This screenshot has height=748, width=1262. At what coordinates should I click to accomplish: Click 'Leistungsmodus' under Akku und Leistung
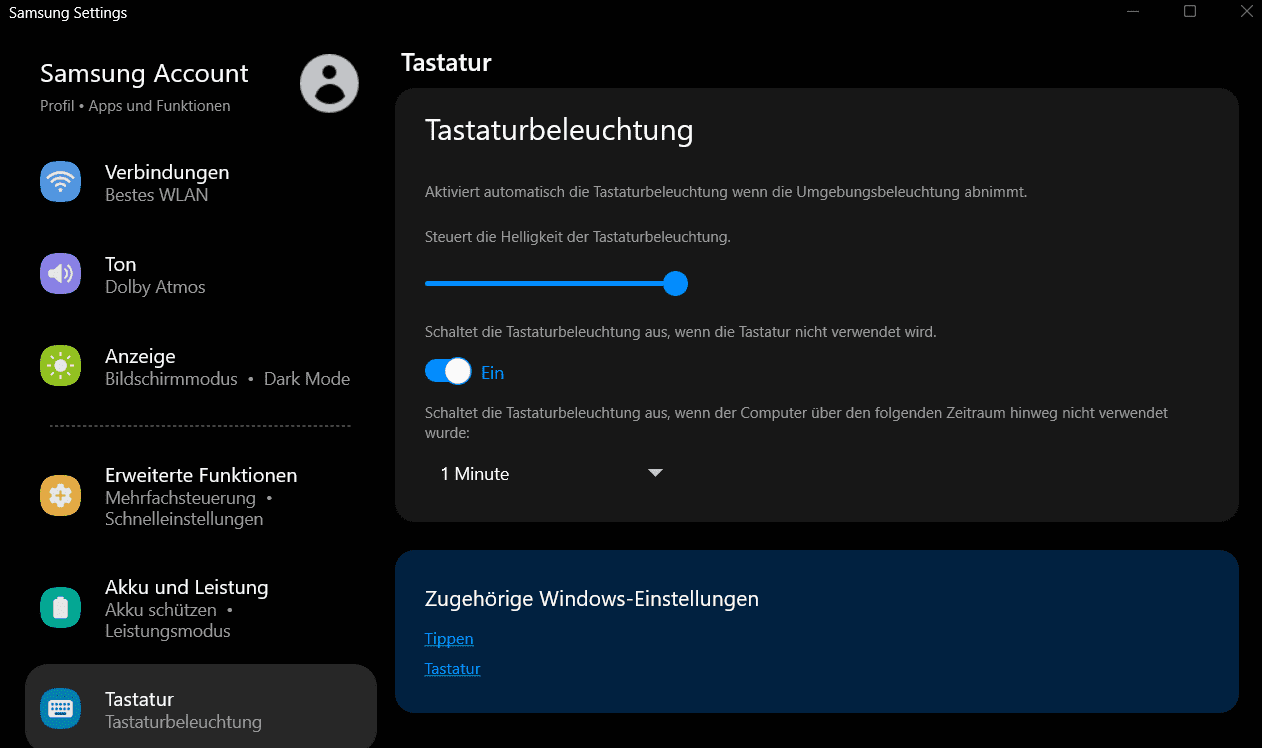coord(168,631)
